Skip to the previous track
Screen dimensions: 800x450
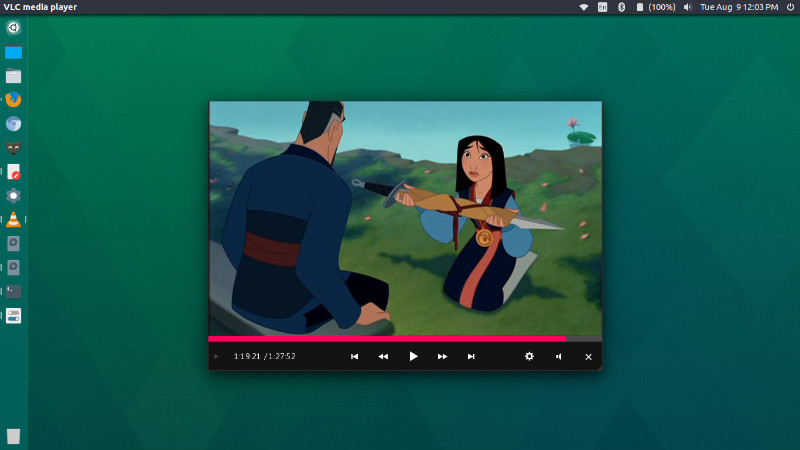[x=354, y=357]
